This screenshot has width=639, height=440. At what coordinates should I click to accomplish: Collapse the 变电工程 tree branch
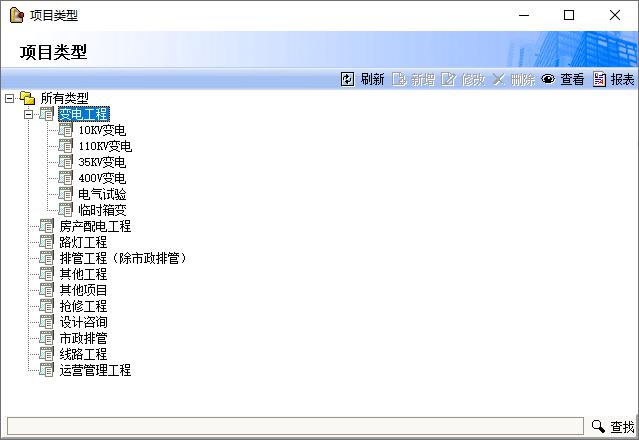point(29,114)
